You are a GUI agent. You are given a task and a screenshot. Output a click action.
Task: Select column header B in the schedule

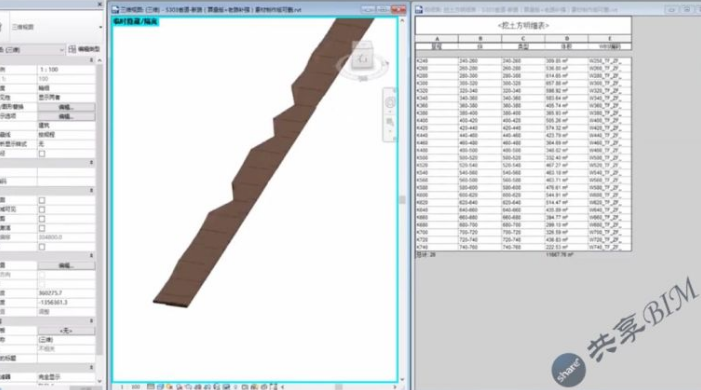coord(480,39)
